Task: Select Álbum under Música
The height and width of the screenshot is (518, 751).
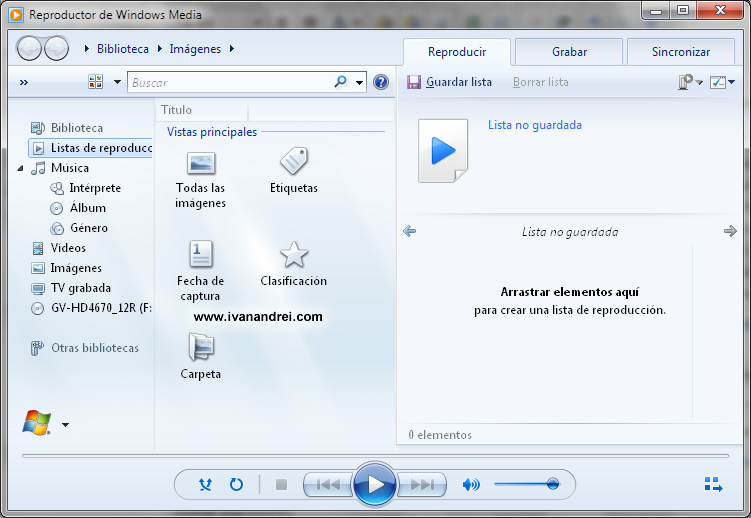Action: [78, 208]
